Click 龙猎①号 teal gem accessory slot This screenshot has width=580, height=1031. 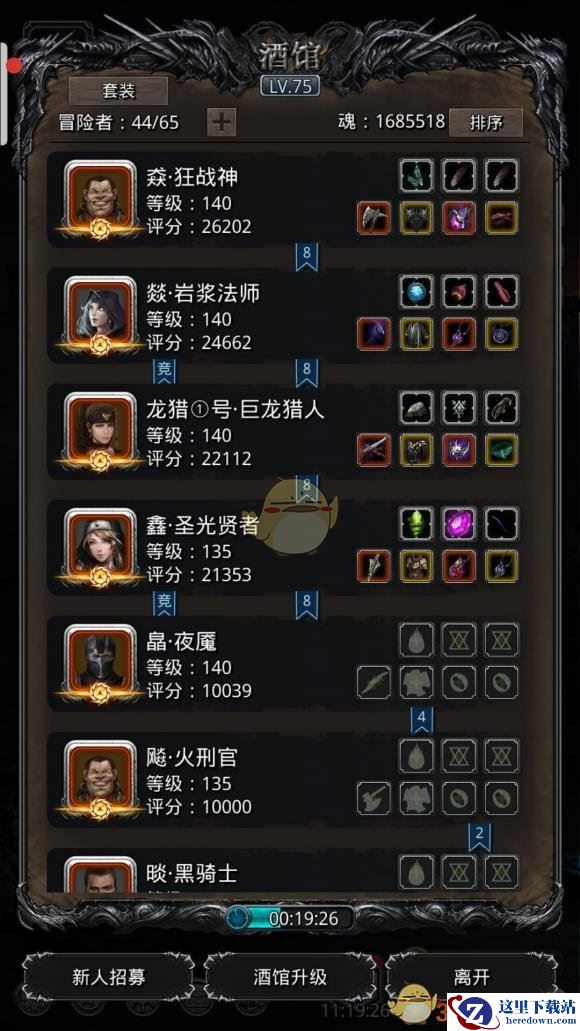[502, 450]
